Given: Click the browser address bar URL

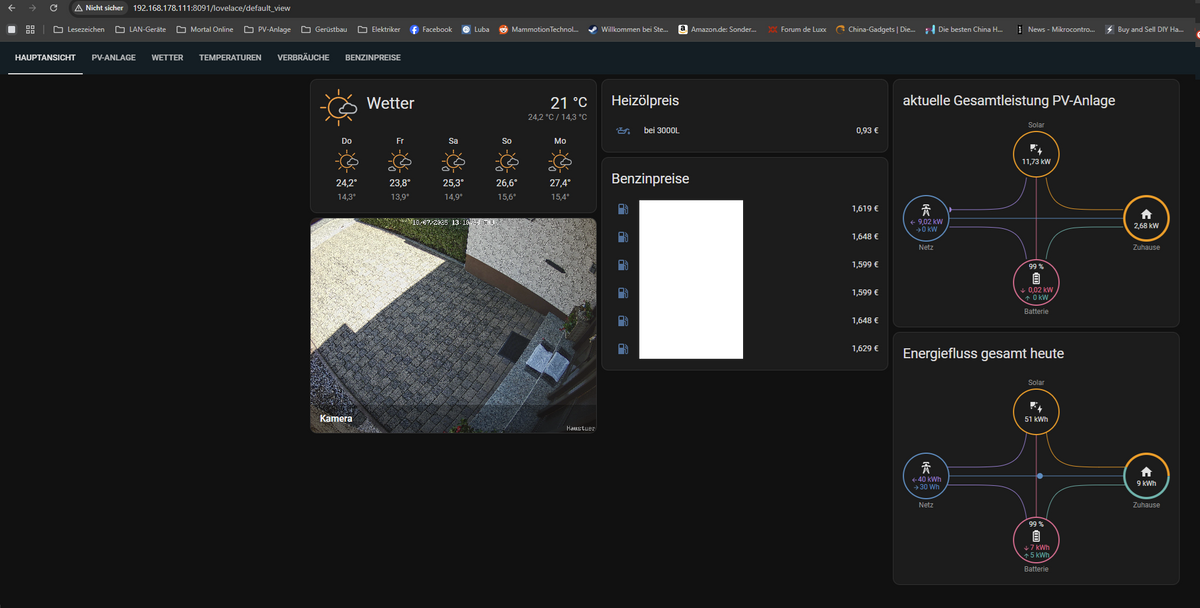Looking at the screenshot, I should coord(210,8).
